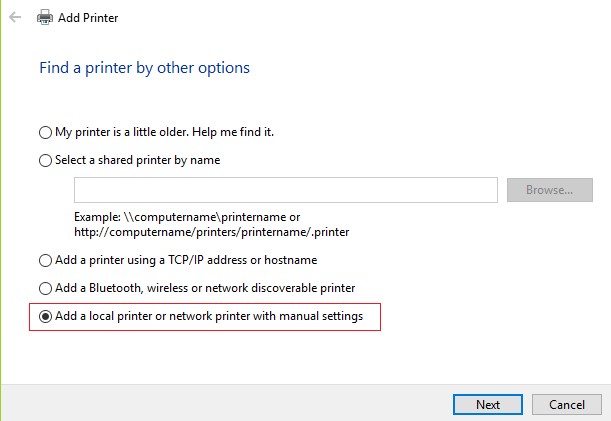Click the '\\computername\printername' example text

205,217
